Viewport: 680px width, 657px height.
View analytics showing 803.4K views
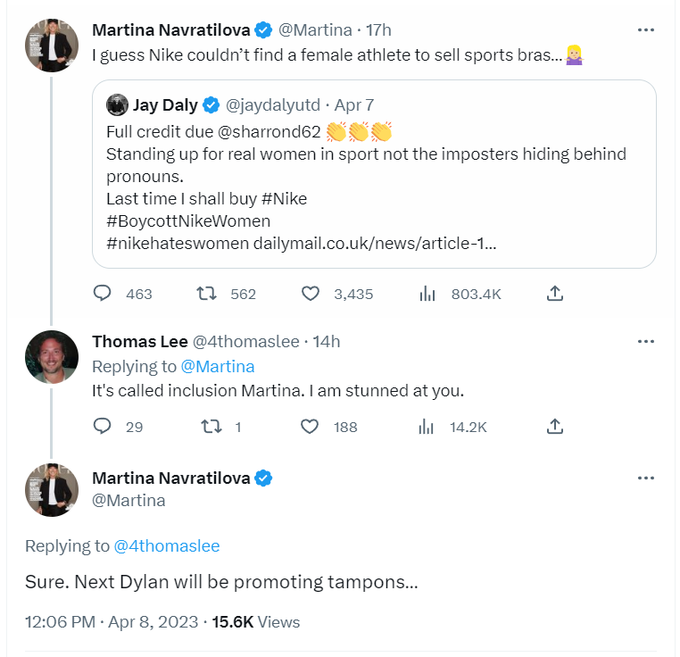click(x=428, y=293)
